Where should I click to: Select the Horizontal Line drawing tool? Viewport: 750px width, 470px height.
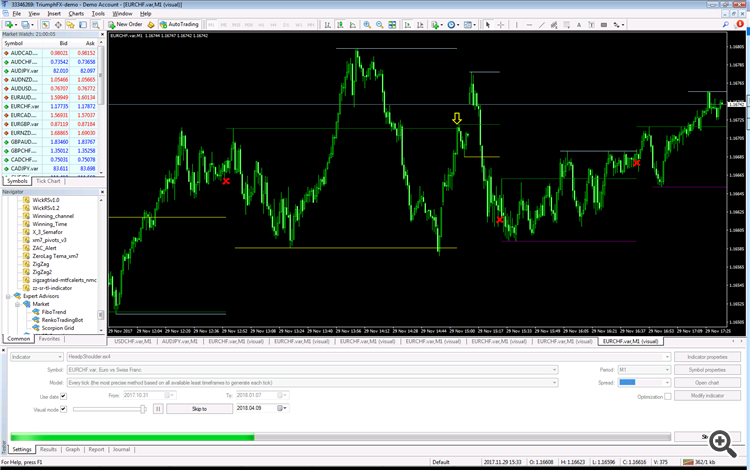tap(529, 24)
